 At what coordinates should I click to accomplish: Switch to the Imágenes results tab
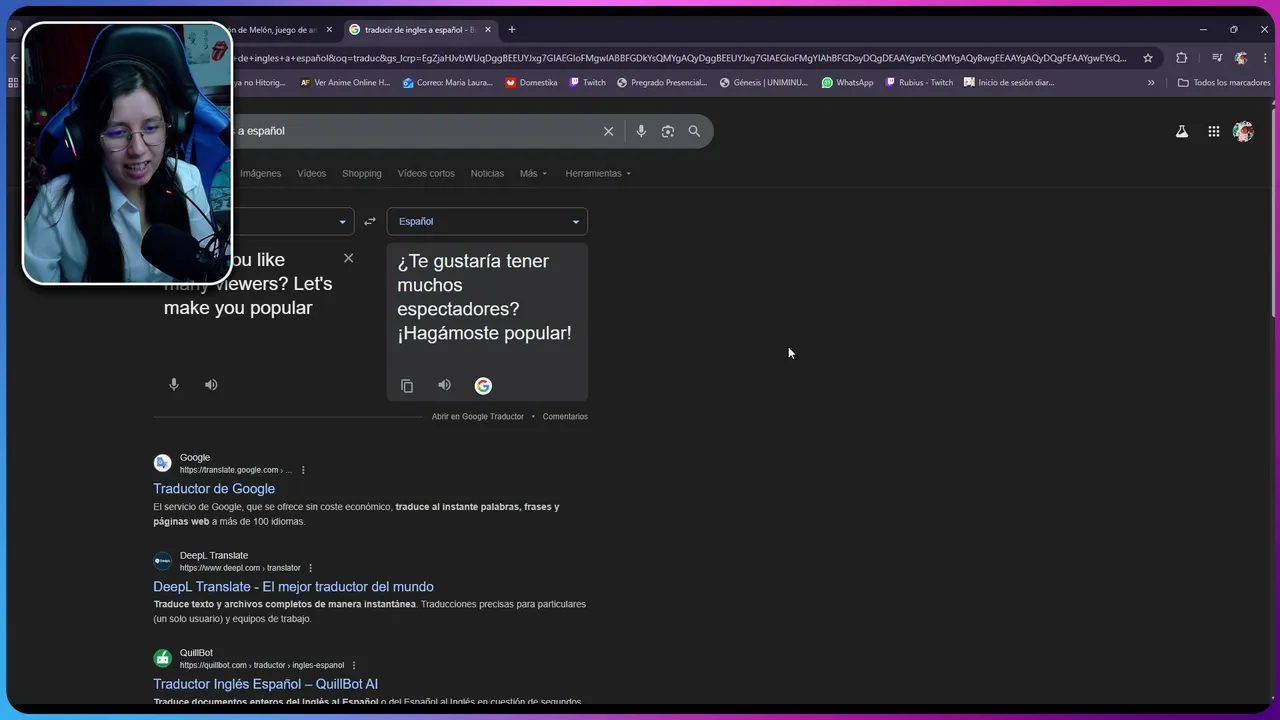pos(260,173)
